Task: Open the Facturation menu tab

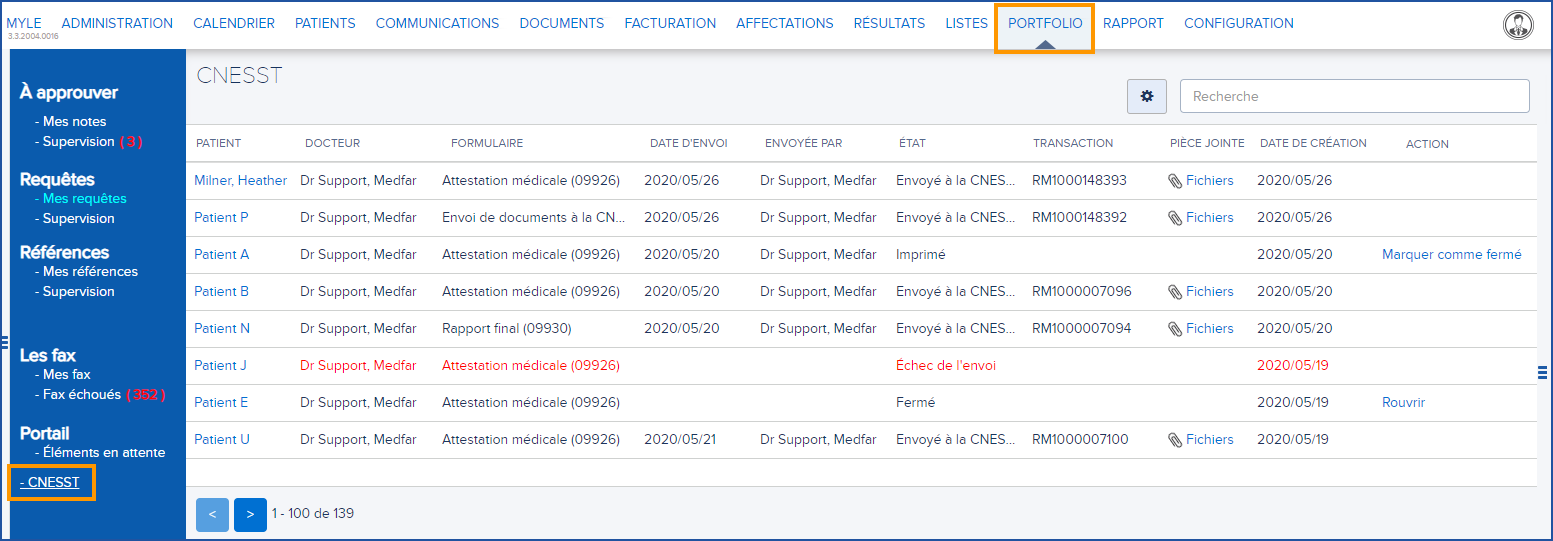Action: [670, 23]
